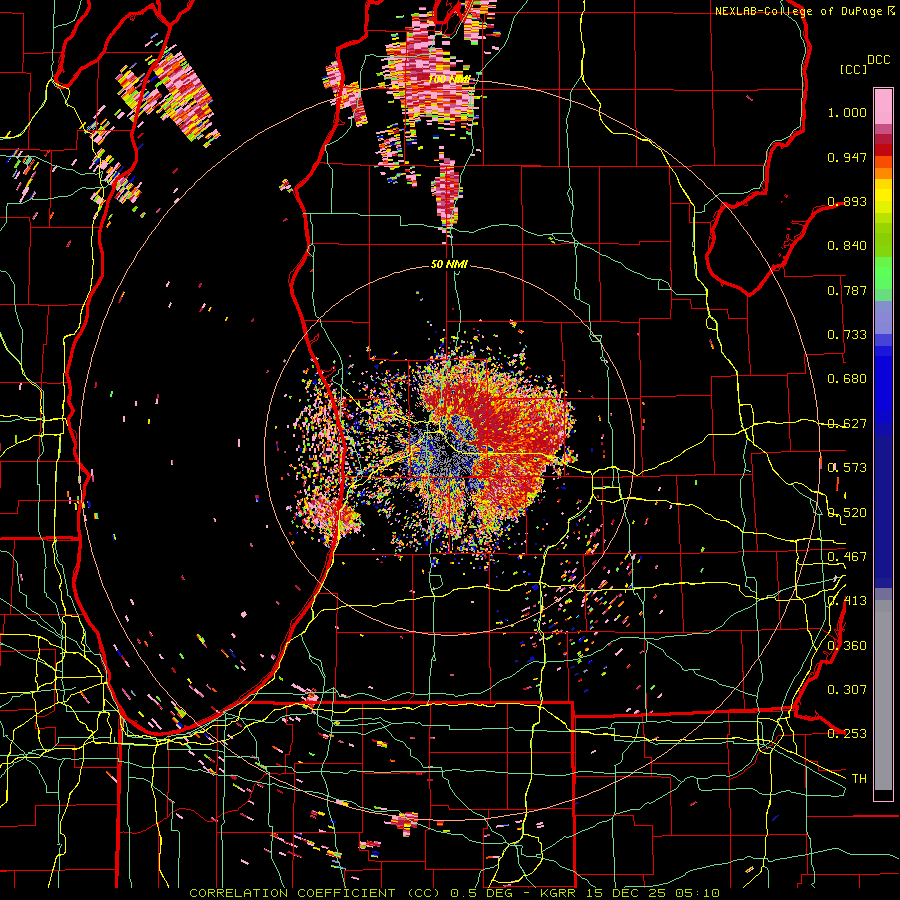Image resolution: width=900 pixels, height=900 pixels.
Task: Select the 0.253 legend value
Action: [847, 734]
